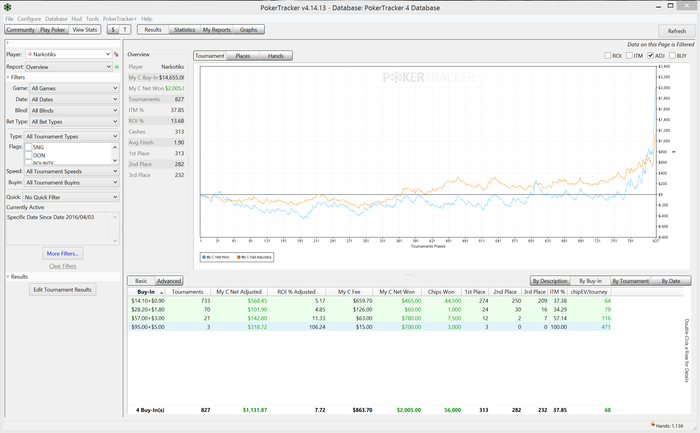Click the My C Net Won legend marker
The height and width of the screenshot is (433, 700).
(x=204, y=257)
